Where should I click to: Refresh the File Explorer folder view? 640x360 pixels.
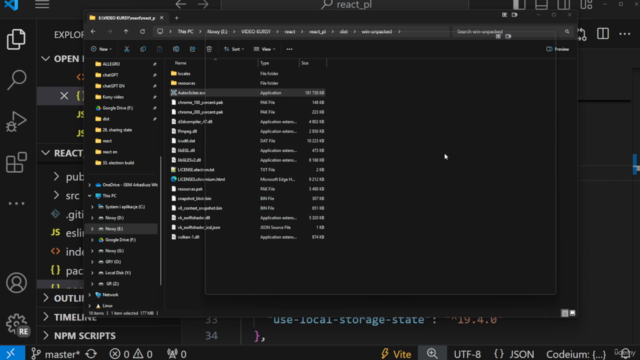pos(142,31)
